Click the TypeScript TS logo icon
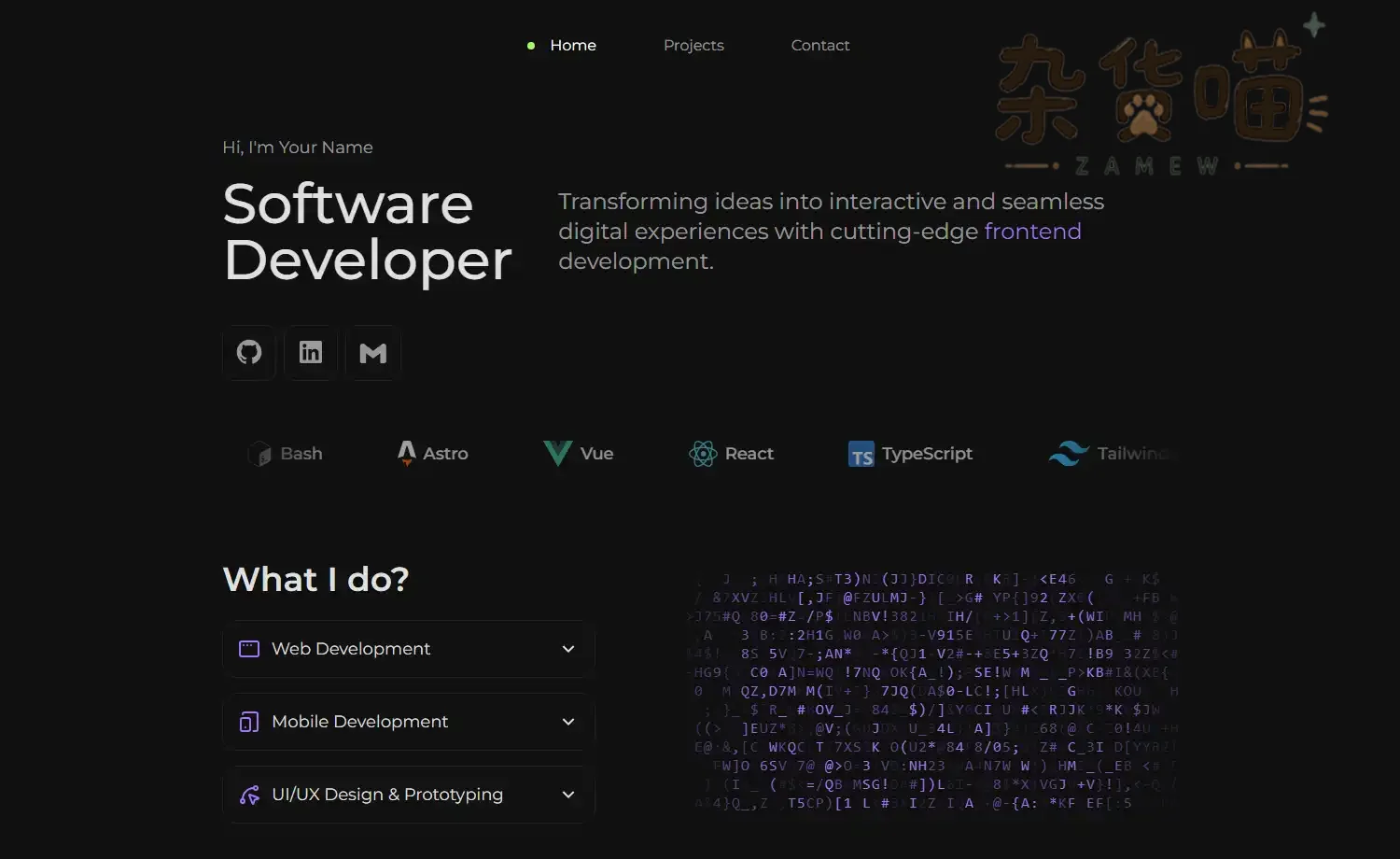 (x=861, y=454)
